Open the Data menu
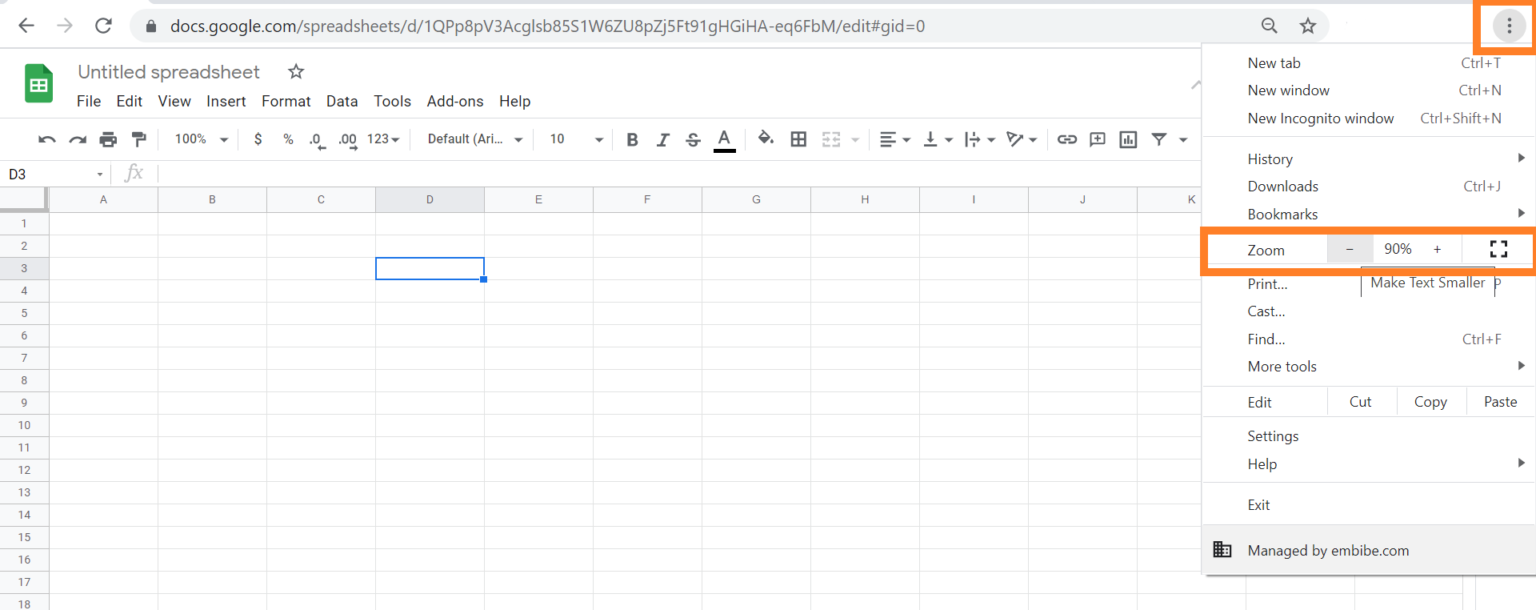 click(x=342, y=101)
